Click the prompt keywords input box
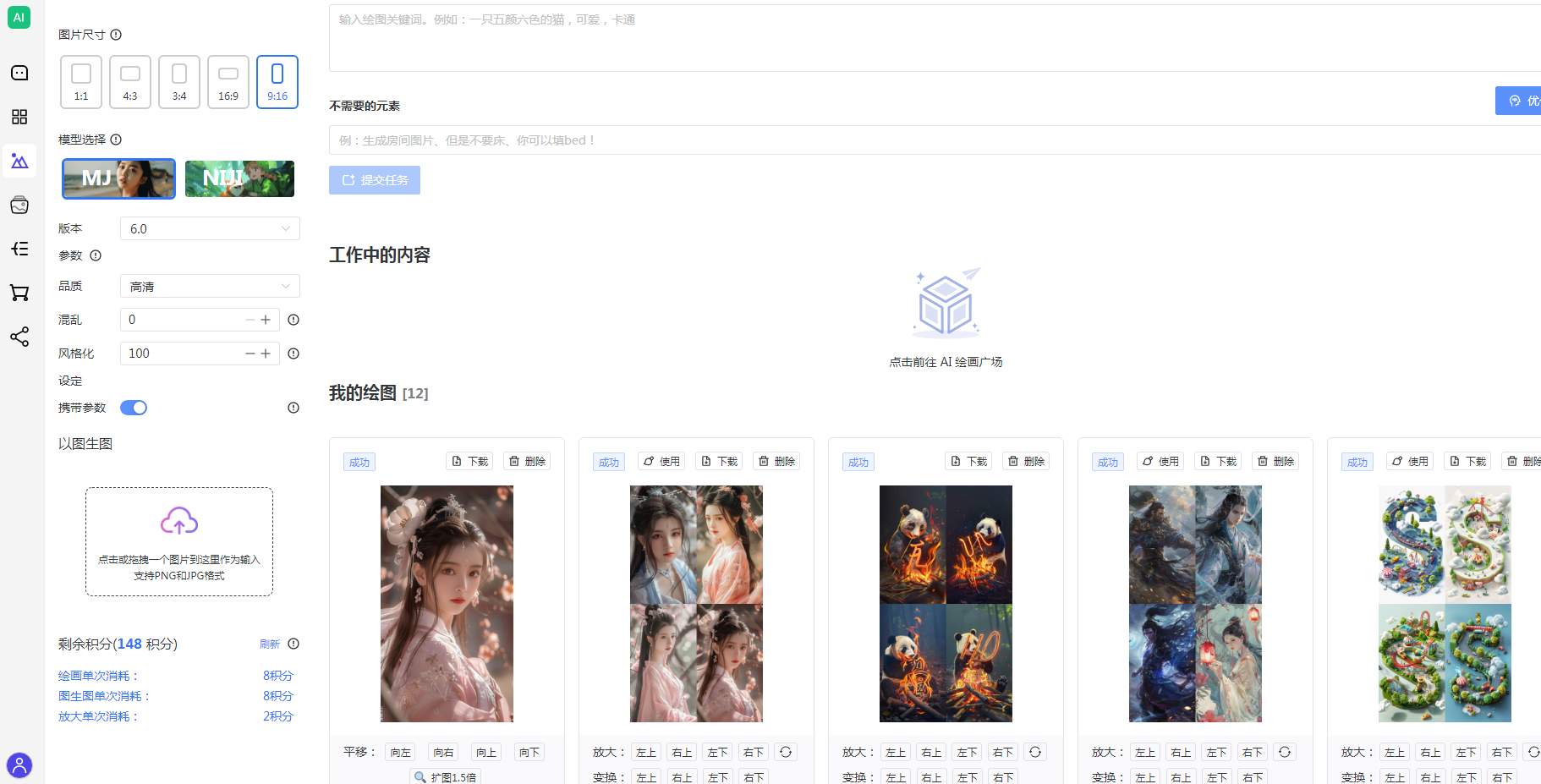This screenshot has height=784, width=1541. [935, 38]
